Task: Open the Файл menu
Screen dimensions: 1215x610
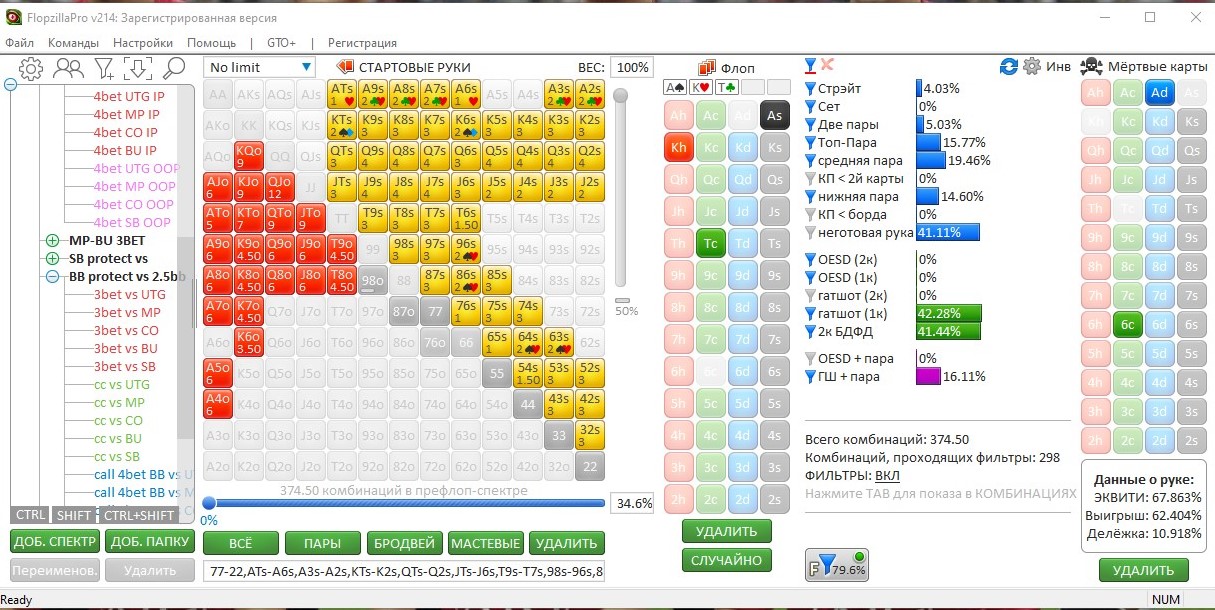Action: [x=20, y=43]
